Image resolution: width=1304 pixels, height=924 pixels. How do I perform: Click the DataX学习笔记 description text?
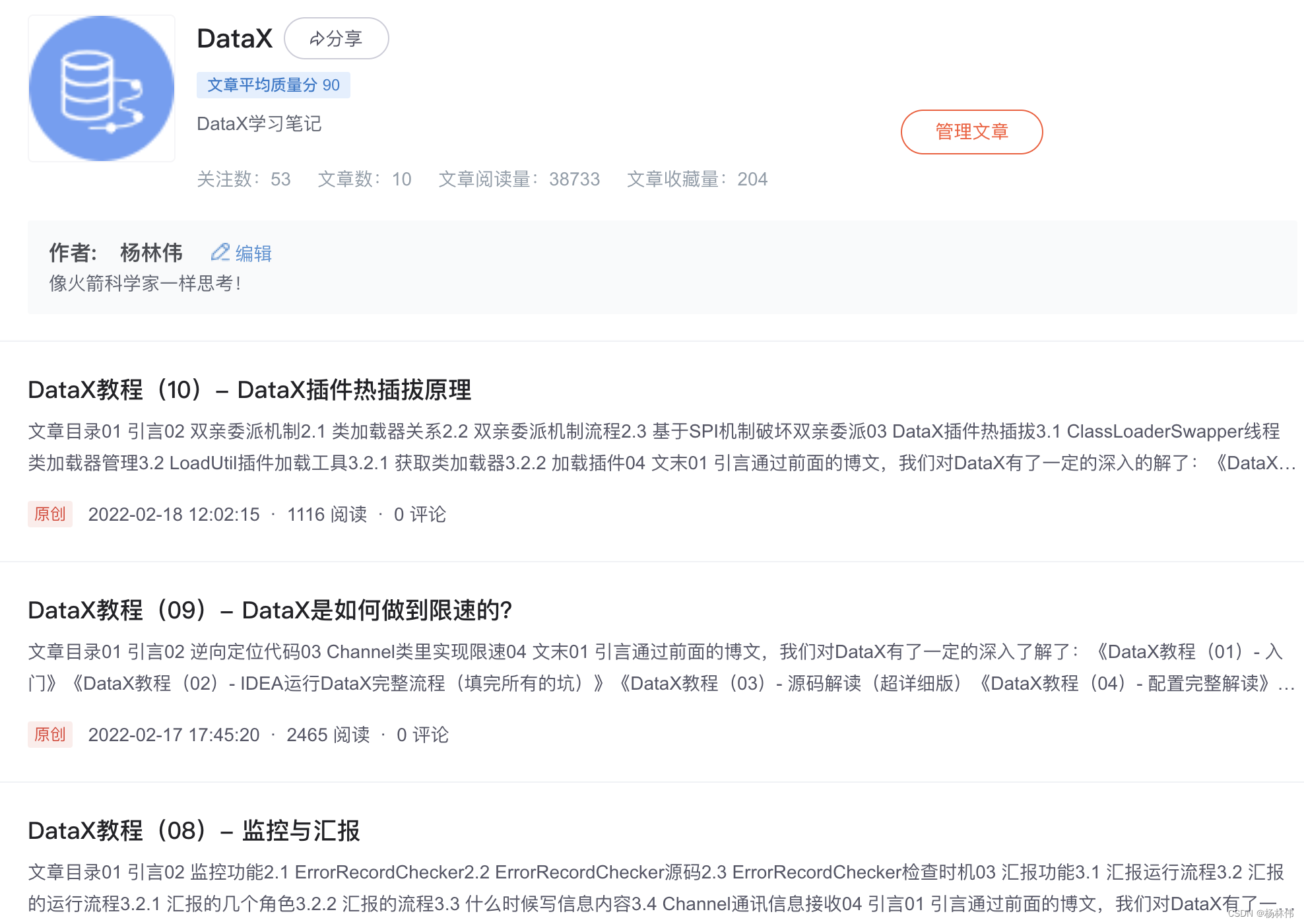point(259,123)
